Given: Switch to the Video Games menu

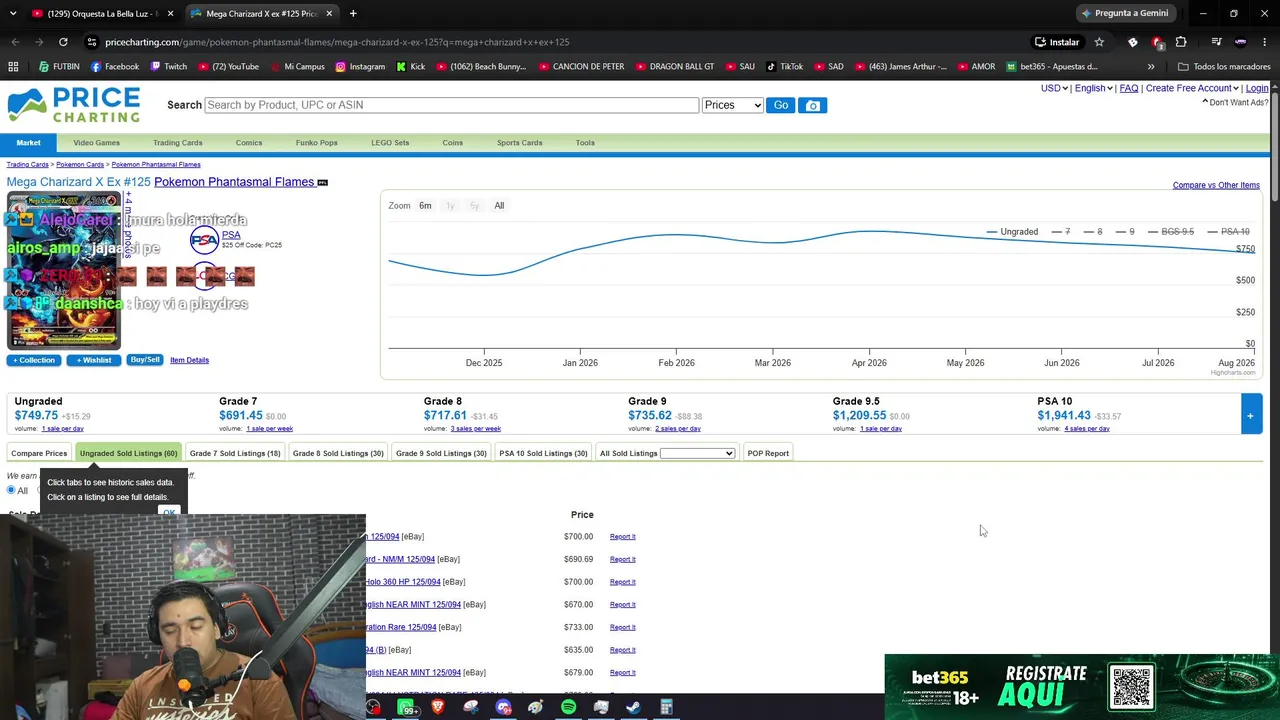Looking at the screenshot, I should [96, 143].
